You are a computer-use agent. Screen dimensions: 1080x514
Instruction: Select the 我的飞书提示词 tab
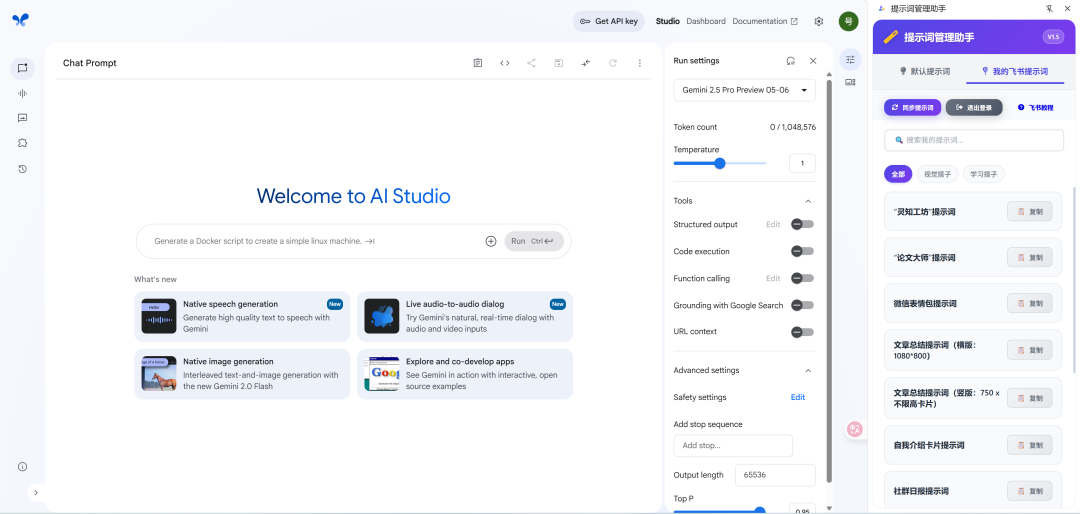1015,71
